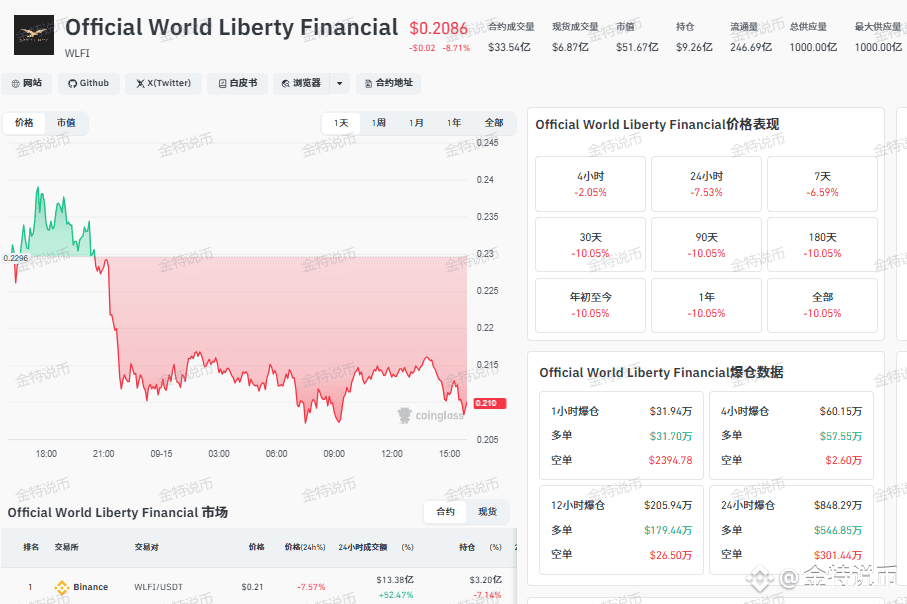Expand the 浏览器 dropdown arrow
Viewport: 907px width, 604px height.
pos(340,83)
